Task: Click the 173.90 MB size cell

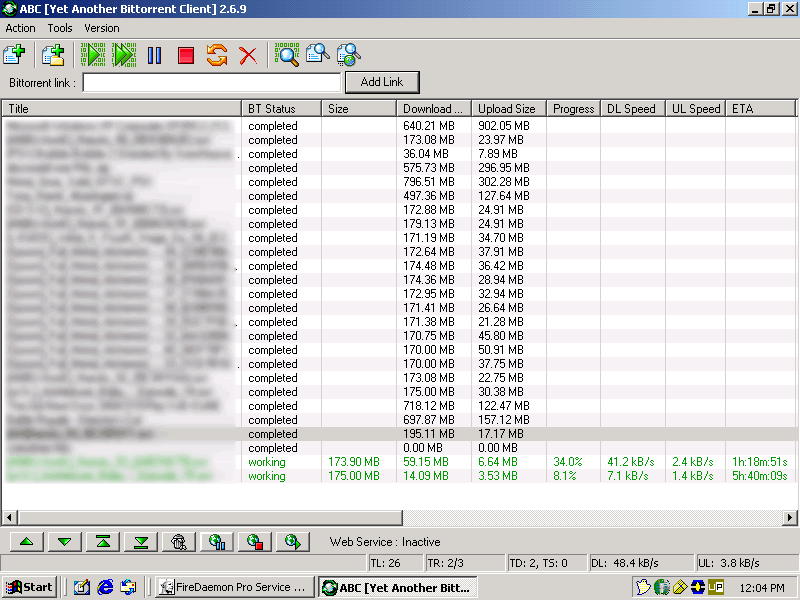Action: [354, 462]
